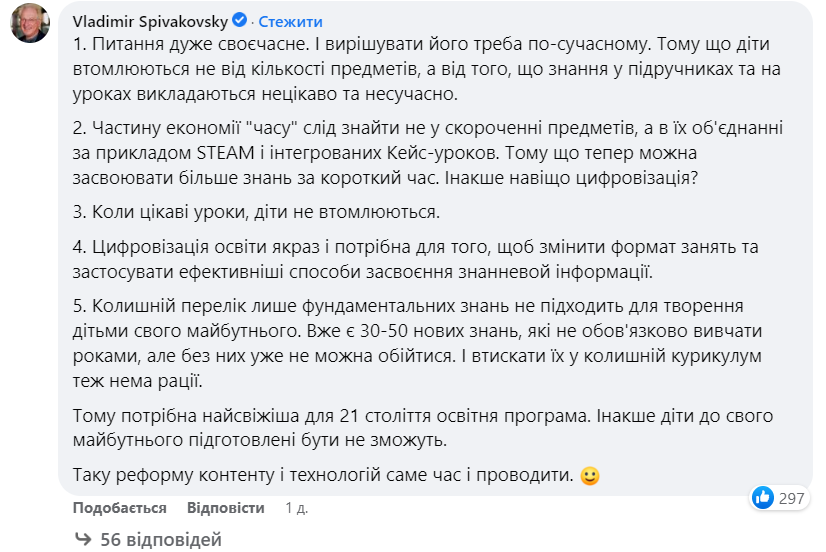Show who reacted via the 297 count
The height and width of the screenshot is (552, 826).
tap(792, 497)
